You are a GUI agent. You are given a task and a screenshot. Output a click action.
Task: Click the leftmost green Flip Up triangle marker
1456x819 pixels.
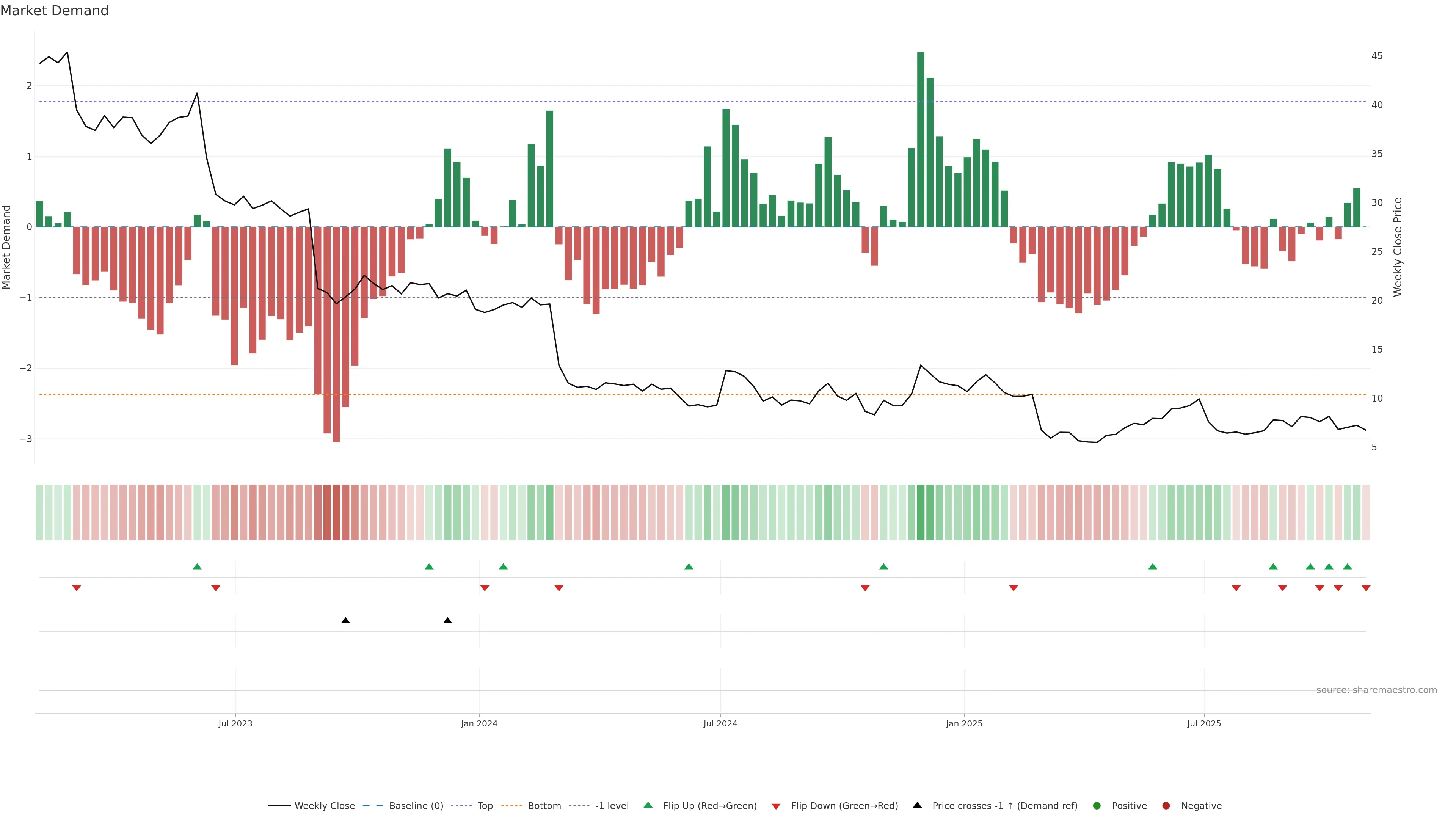tap(197, 566)
